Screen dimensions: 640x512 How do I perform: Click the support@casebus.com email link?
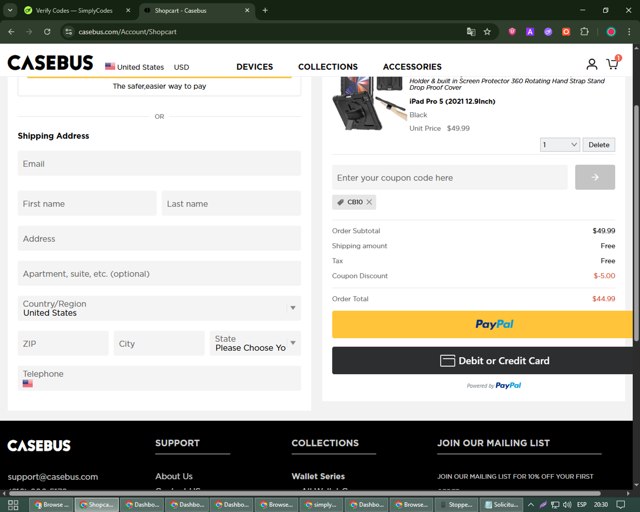pos(53,477)
